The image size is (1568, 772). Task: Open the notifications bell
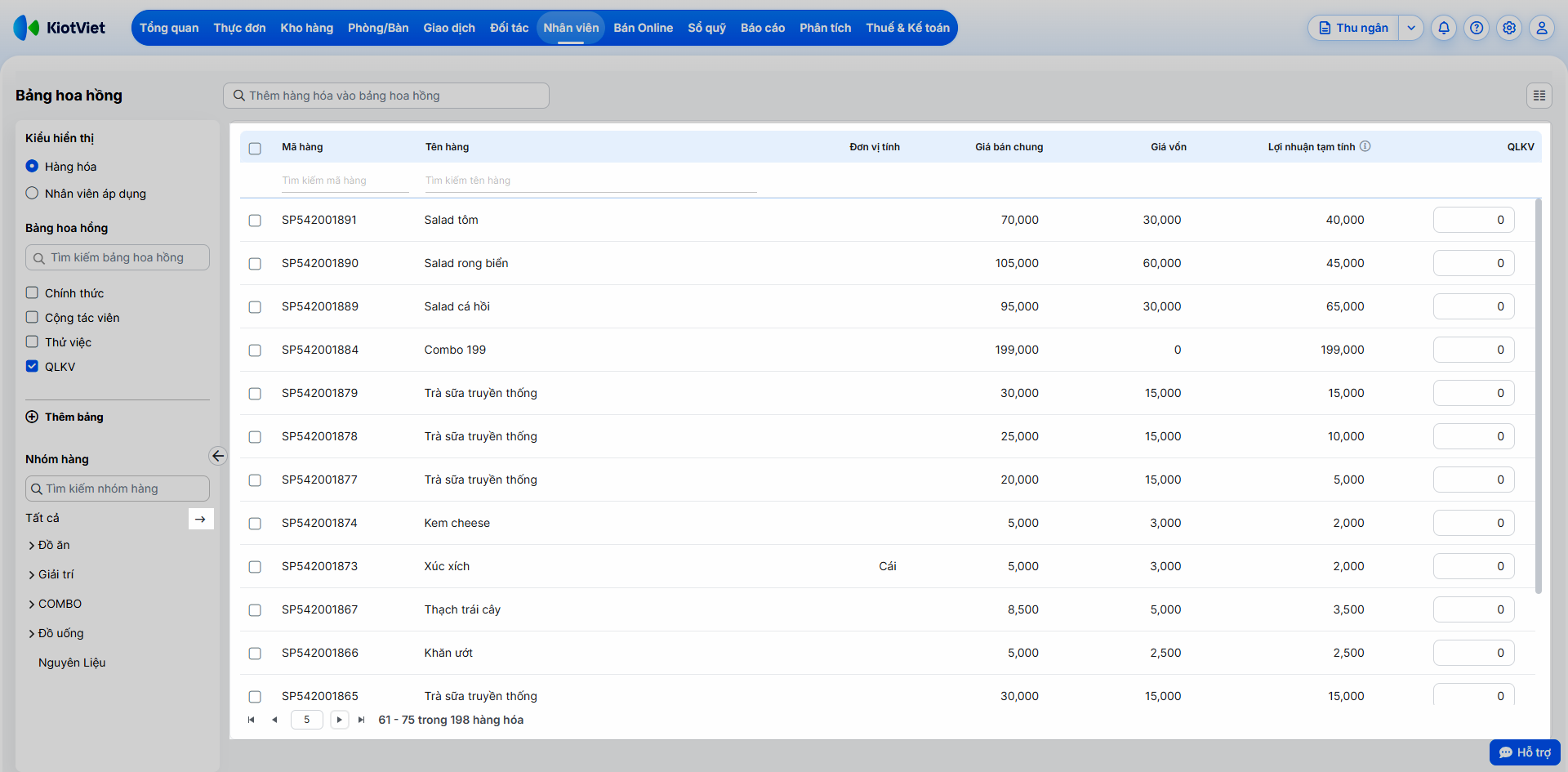[1444, 28]
